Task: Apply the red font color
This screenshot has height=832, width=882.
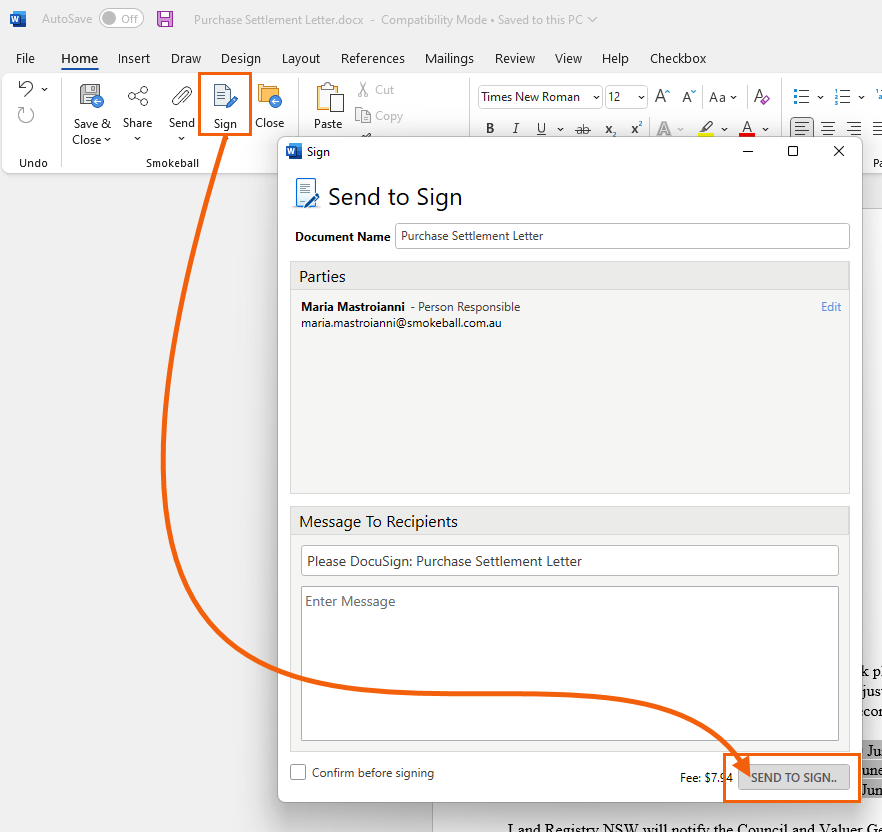Action: 746,129
